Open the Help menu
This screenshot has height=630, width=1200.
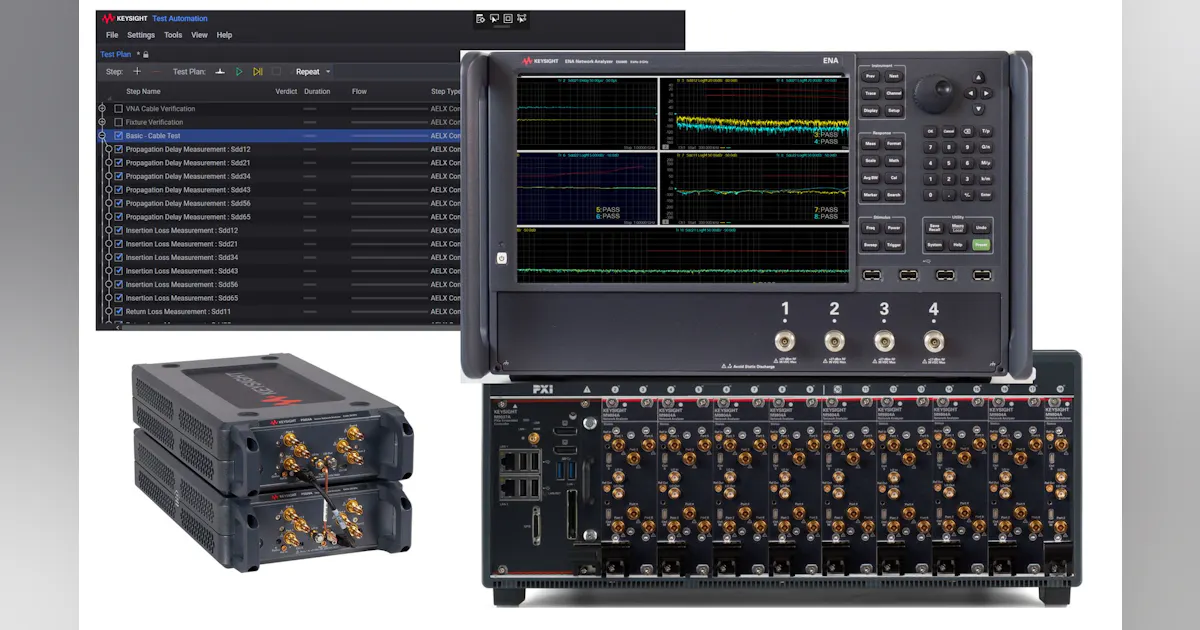click(x=225, y=35)
